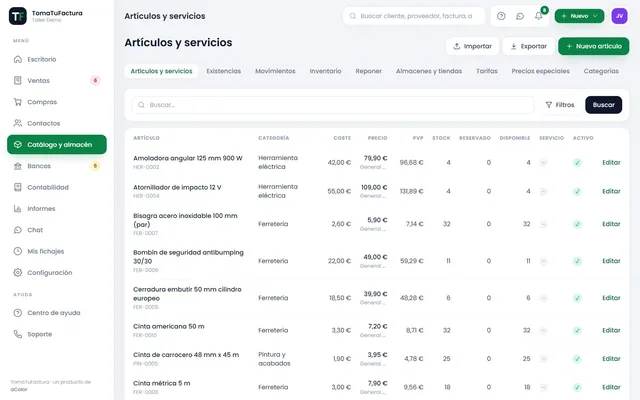Viewport: 640px width, 400px height.
Task: Open Contactos in the sidebar
Action: coord(57,123)
